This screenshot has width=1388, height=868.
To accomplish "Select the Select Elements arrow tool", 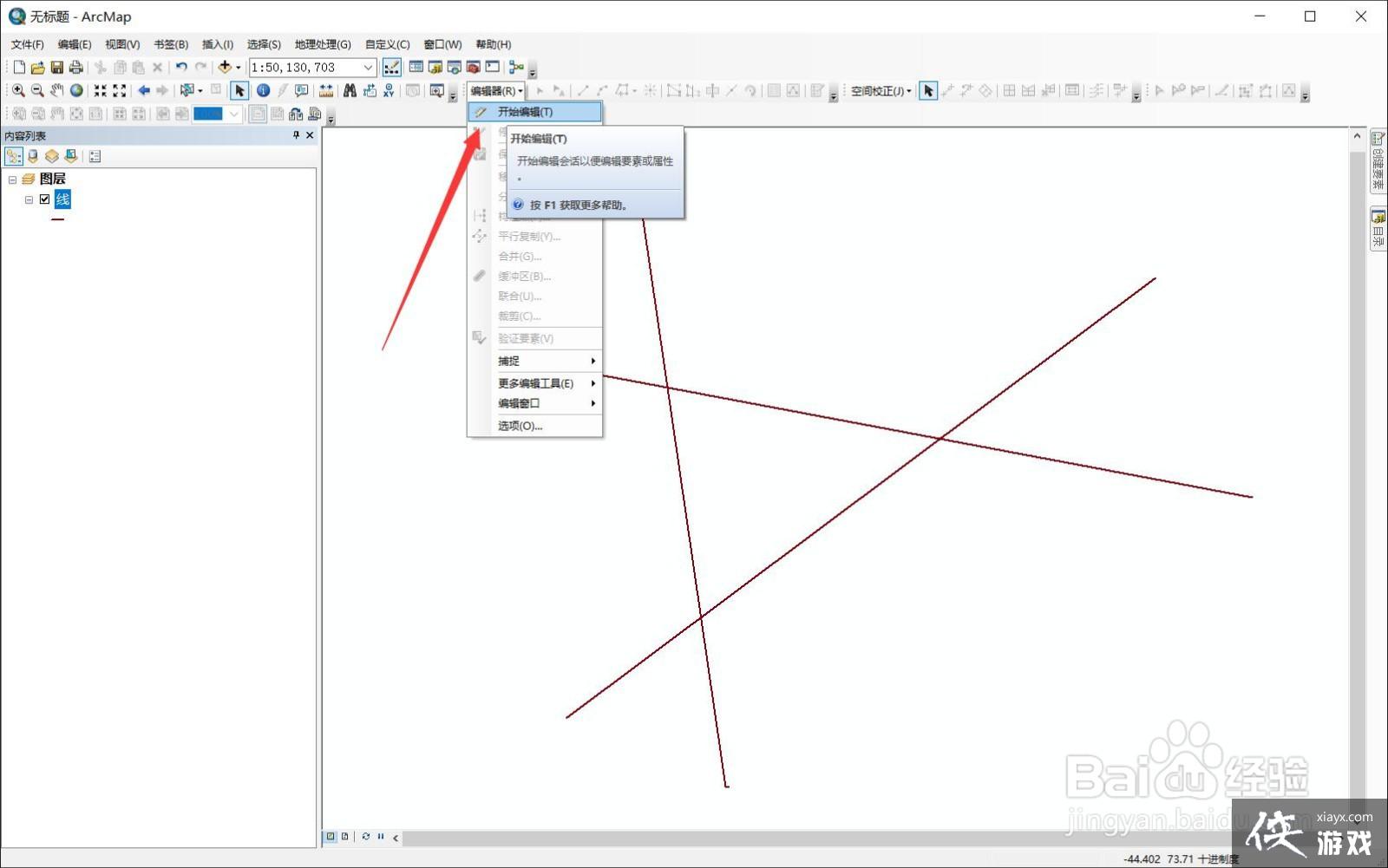I will pyautogui.click(x=239, y=91).
